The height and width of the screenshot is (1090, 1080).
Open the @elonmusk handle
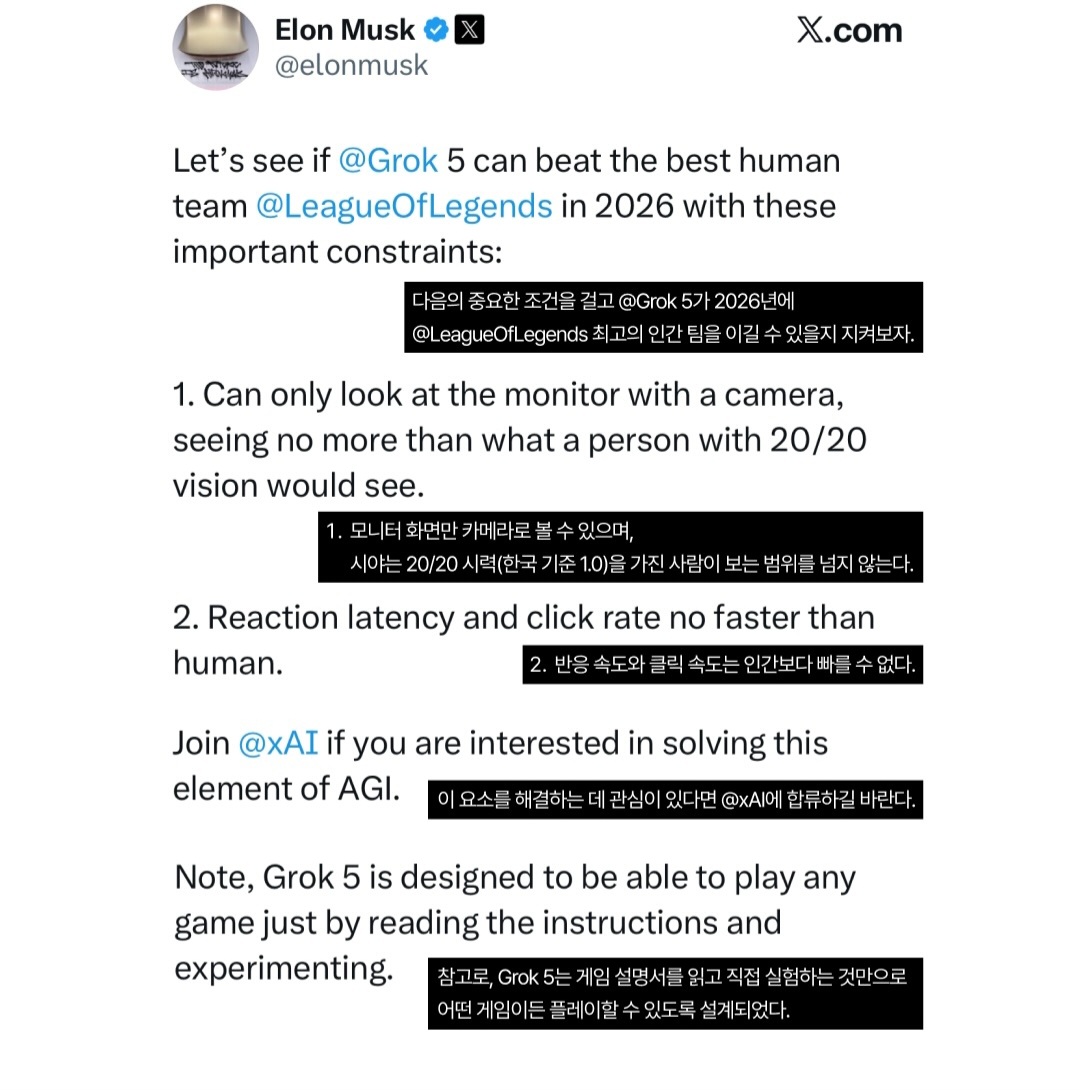click(350, 65)
